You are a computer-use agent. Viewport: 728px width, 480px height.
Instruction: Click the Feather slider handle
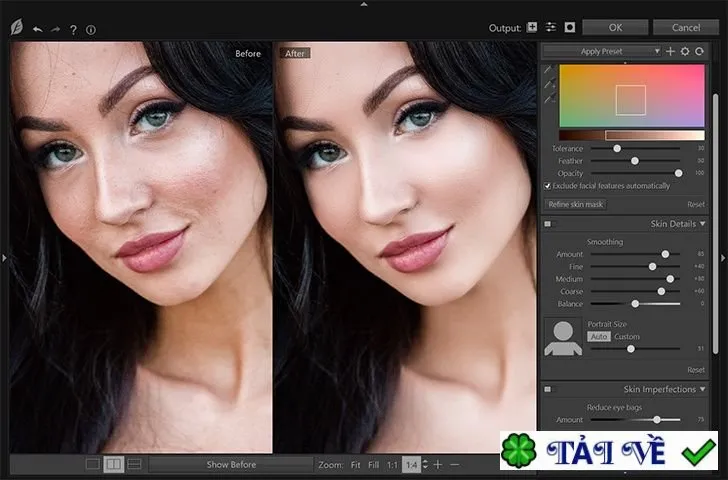(x=635, y=161)
